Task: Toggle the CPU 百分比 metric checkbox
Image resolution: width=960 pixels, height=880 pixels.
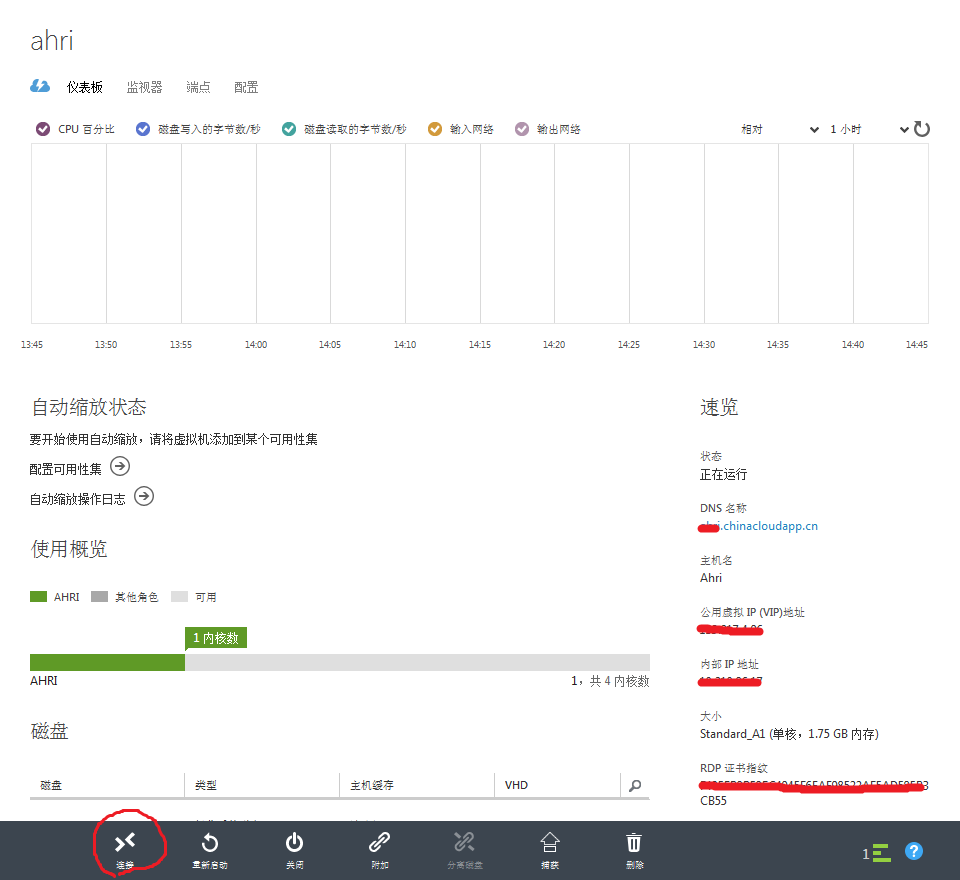Action: (x=43, y=129)
